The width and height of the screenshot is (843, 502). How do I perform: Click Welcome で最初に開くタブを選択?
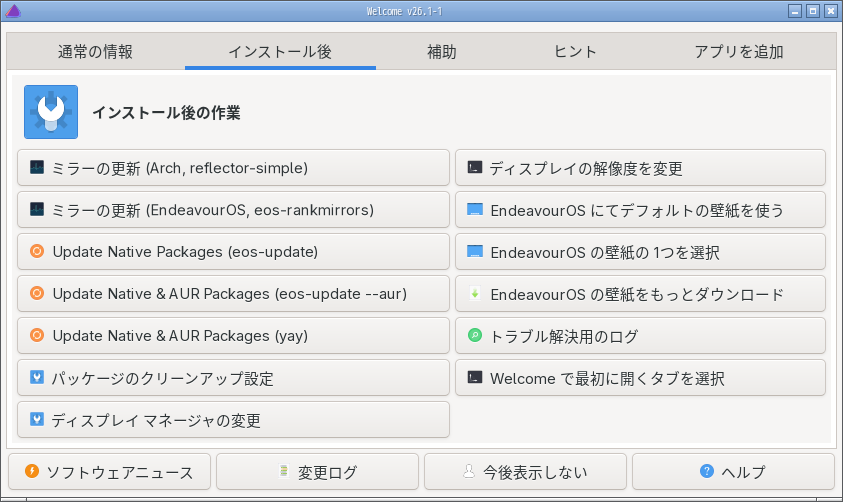640,378
